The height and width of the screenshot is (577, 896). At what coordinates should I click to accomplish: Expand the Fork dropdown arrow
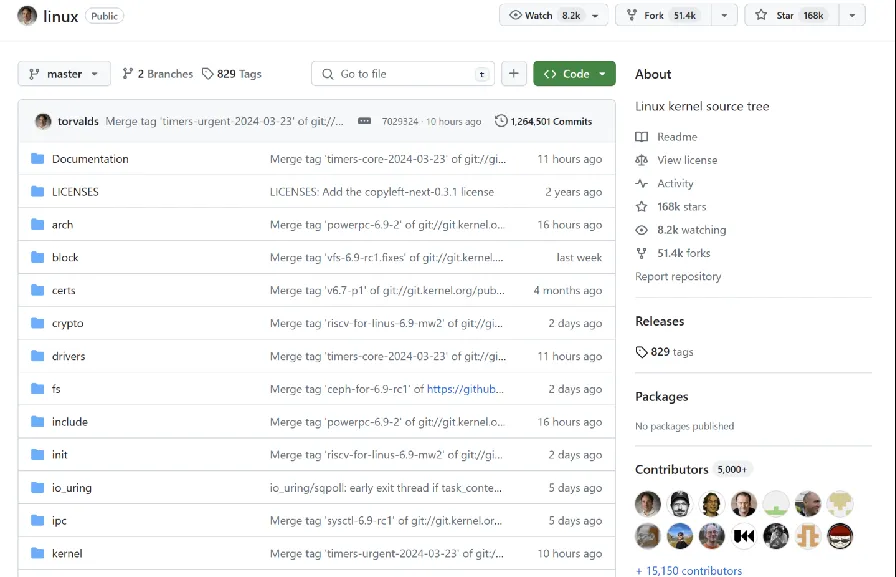click(x=724, y=15)
